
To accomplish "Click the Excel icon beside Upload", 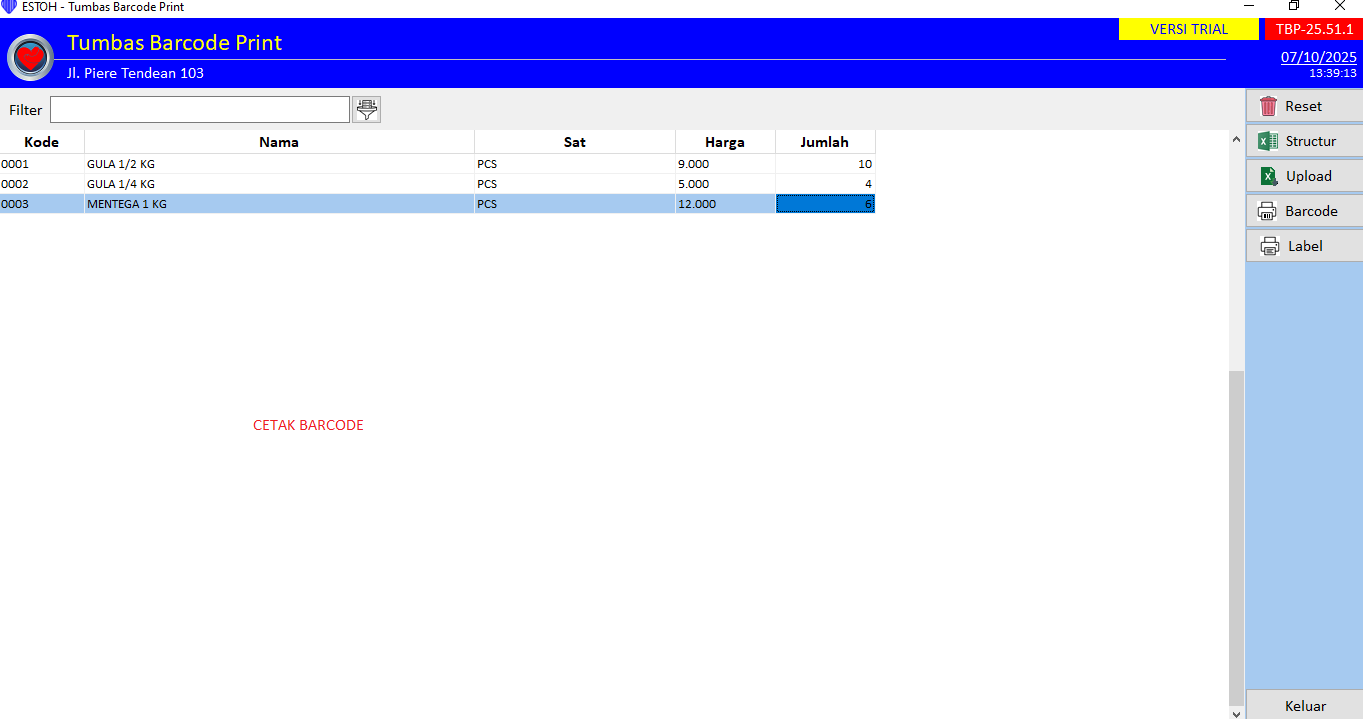I will click(x=1268, y=176).
